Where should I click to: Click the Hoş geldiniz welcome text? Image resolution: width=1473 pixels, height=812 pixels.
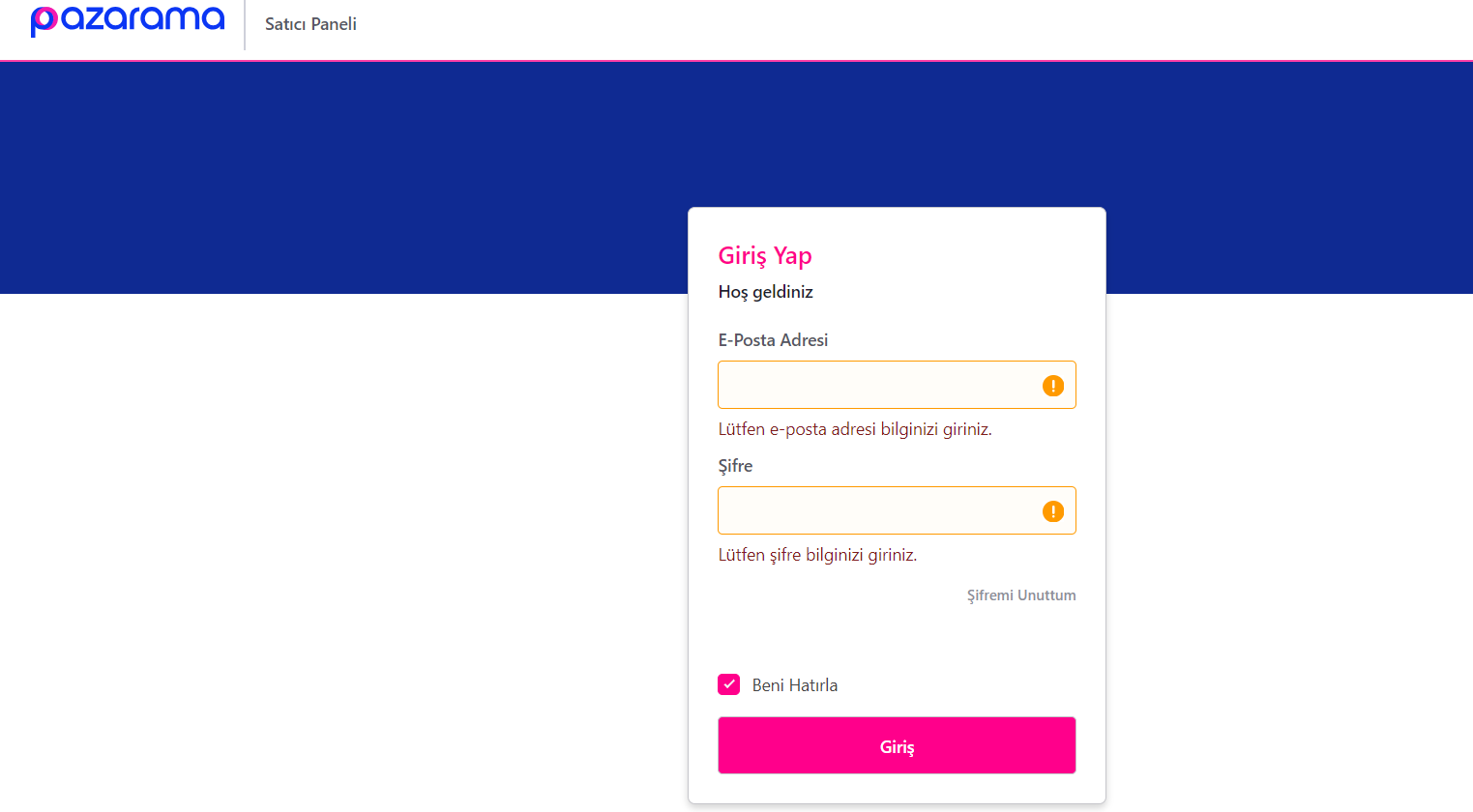tap(765, 292)
